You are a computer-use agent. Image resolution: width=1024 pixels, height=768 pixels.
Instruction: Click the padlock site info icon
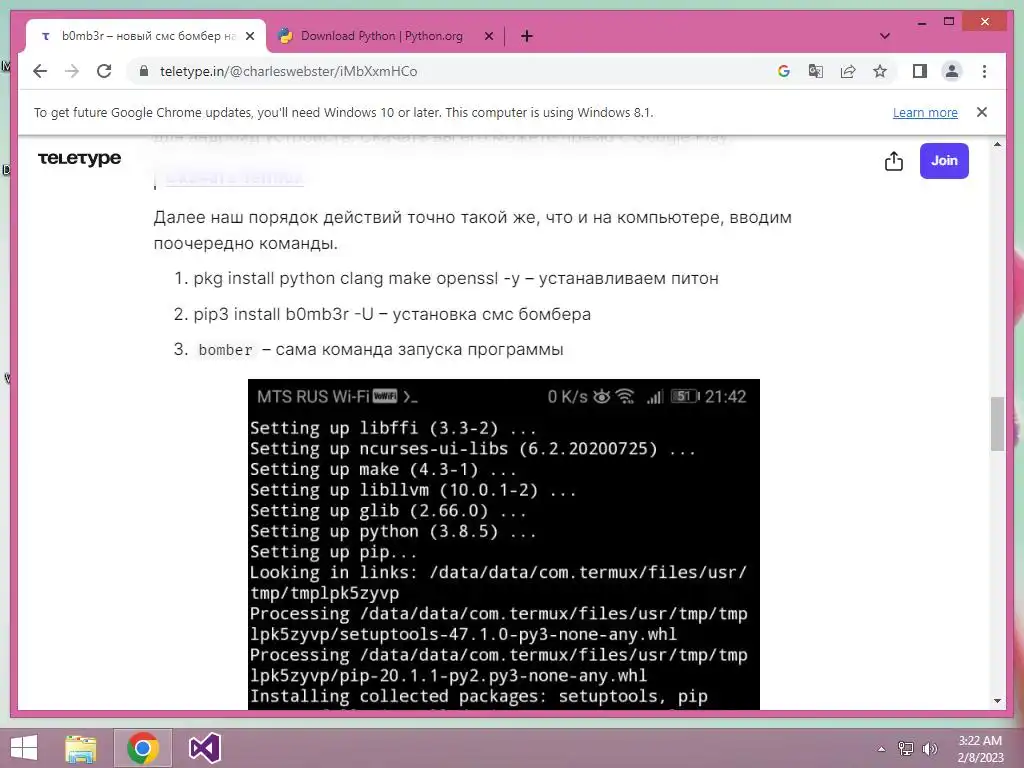(144, 71)
